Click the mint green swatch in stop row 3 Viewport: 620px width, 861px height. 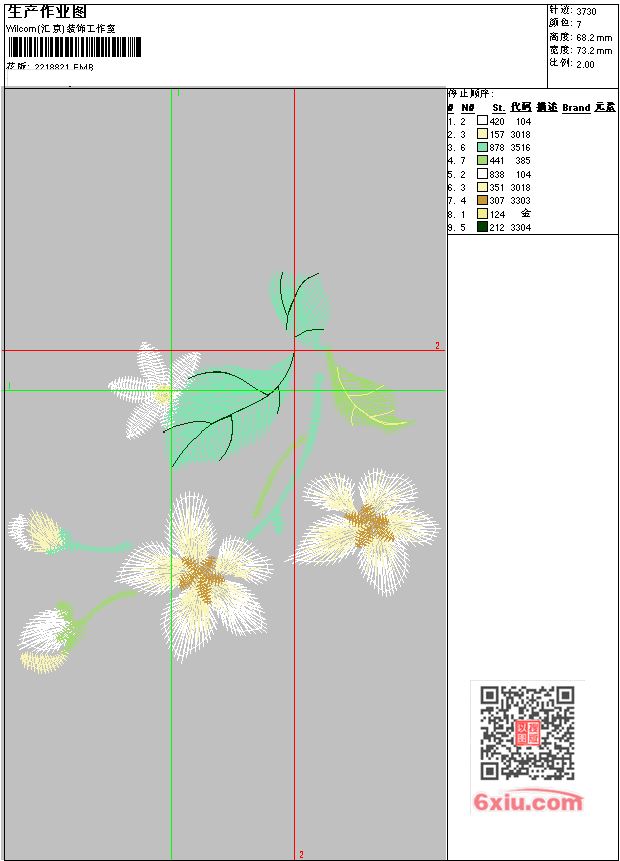click(482, 147)
